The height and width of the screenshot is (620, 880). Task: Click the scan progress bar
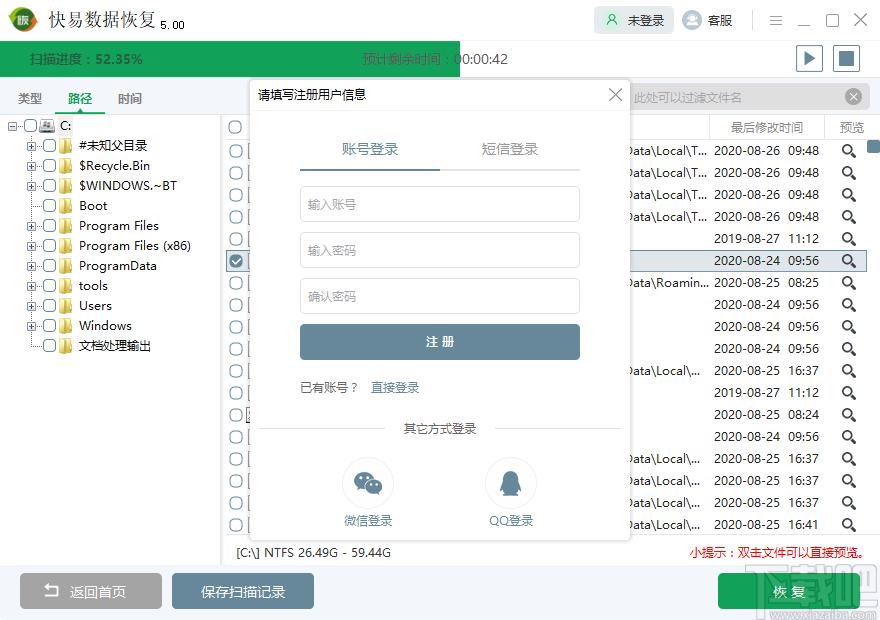(230, 59)
